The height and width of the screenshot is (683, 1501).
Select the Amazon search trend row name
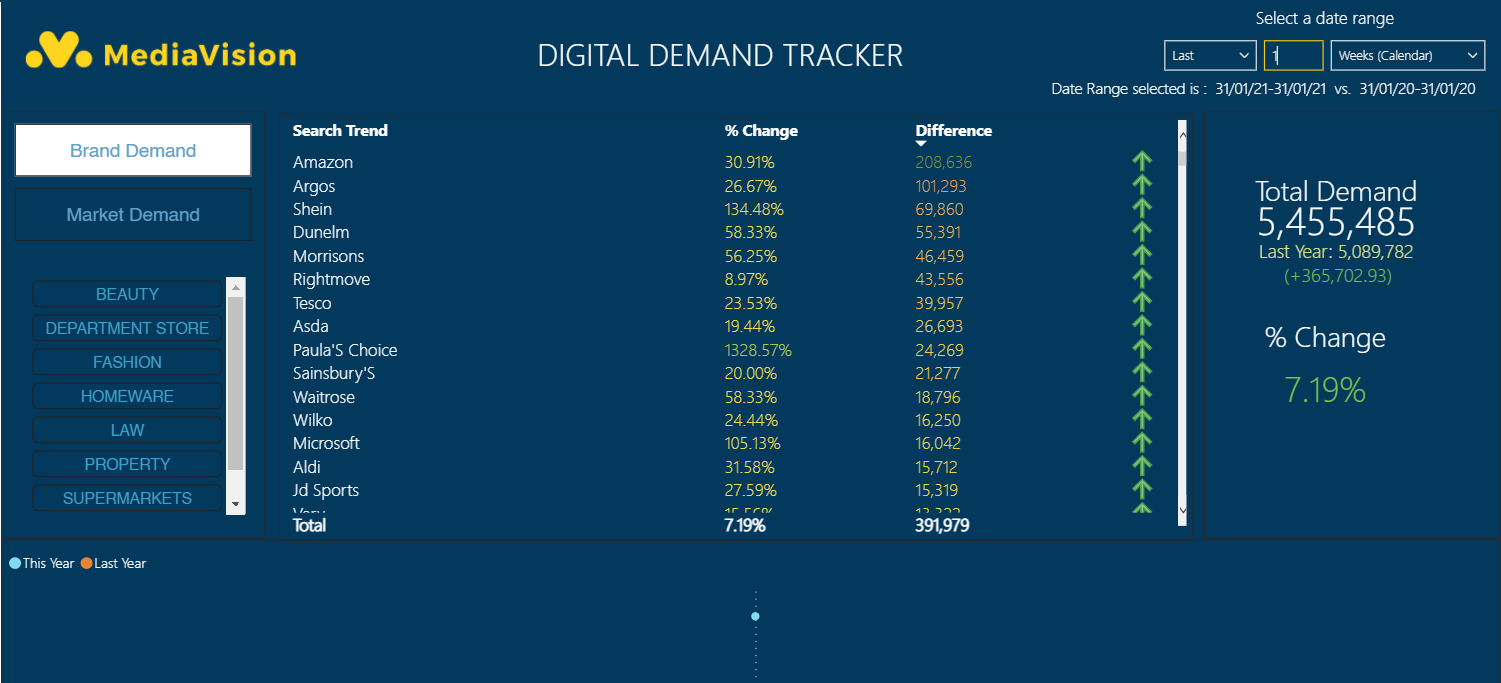click(x=323, y=162)
